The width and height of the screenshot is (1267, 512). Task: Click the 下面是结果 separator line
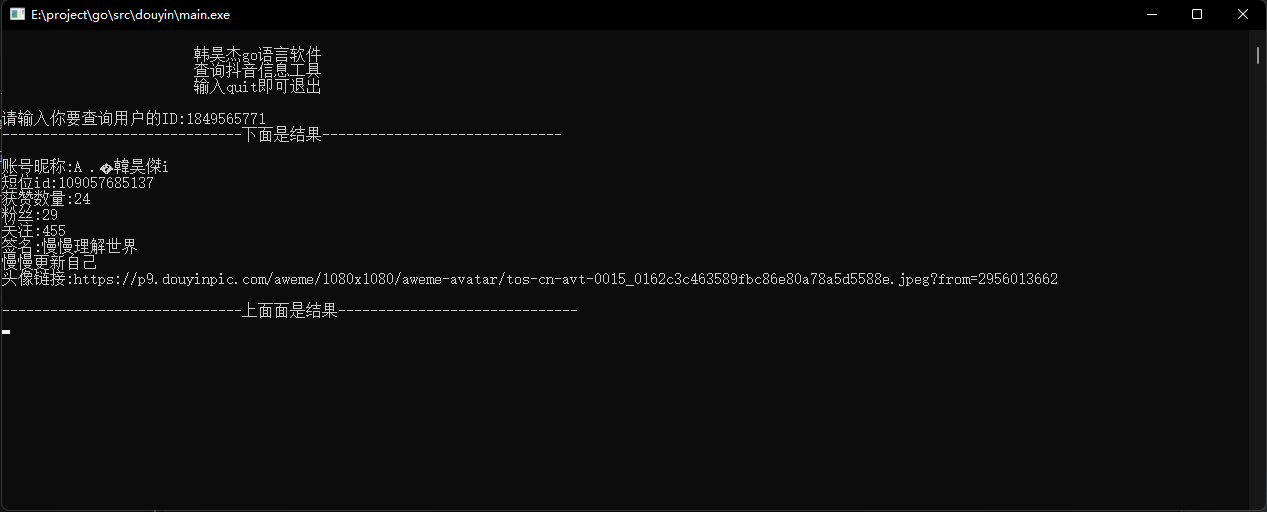pos(281,135)
